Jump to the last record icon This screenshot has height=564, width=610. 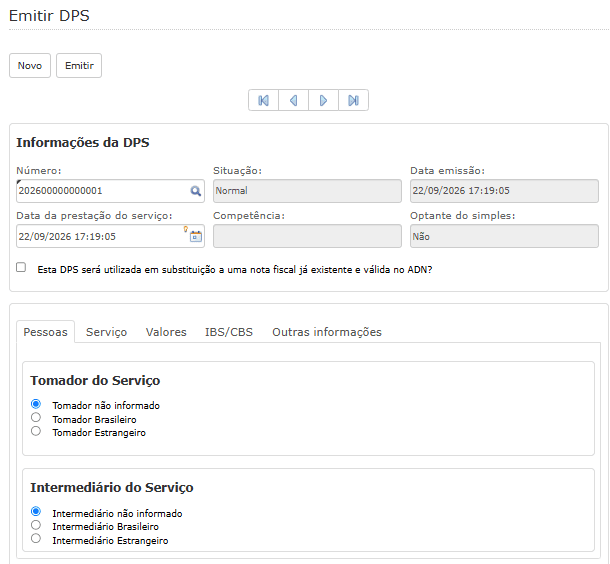coord(353,100)
